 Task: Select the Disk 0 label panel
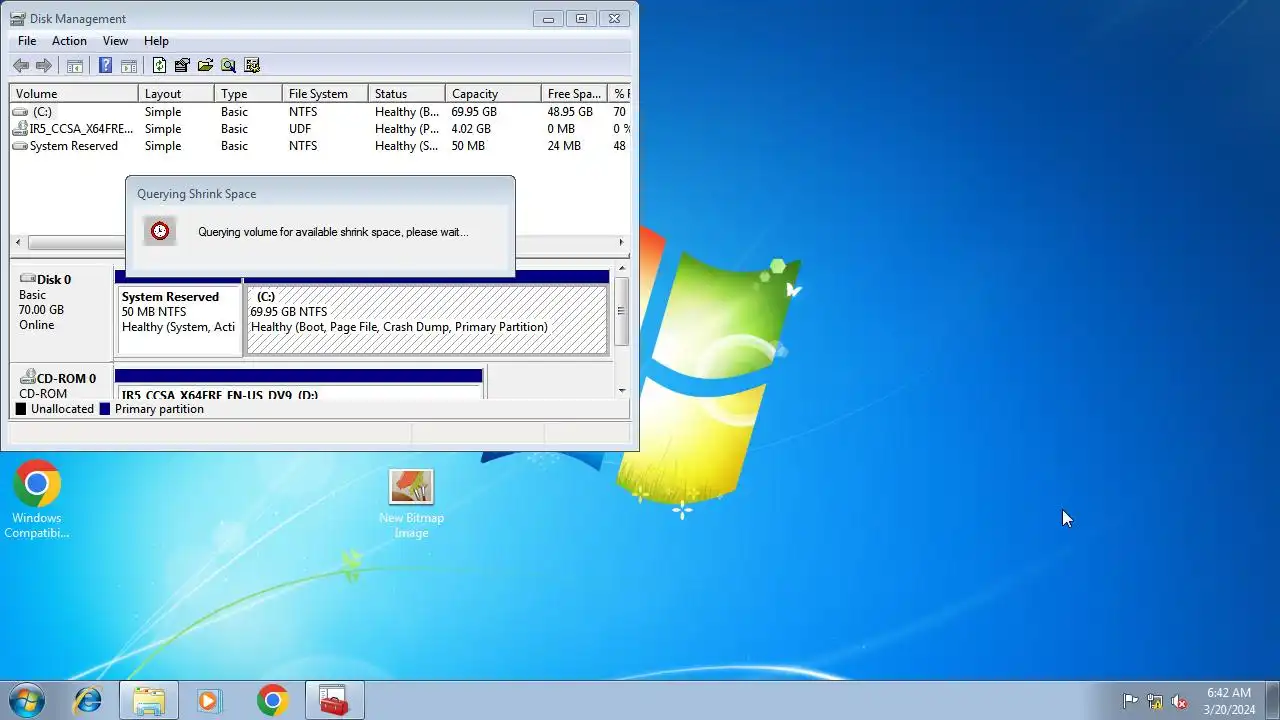click(61, 314)
